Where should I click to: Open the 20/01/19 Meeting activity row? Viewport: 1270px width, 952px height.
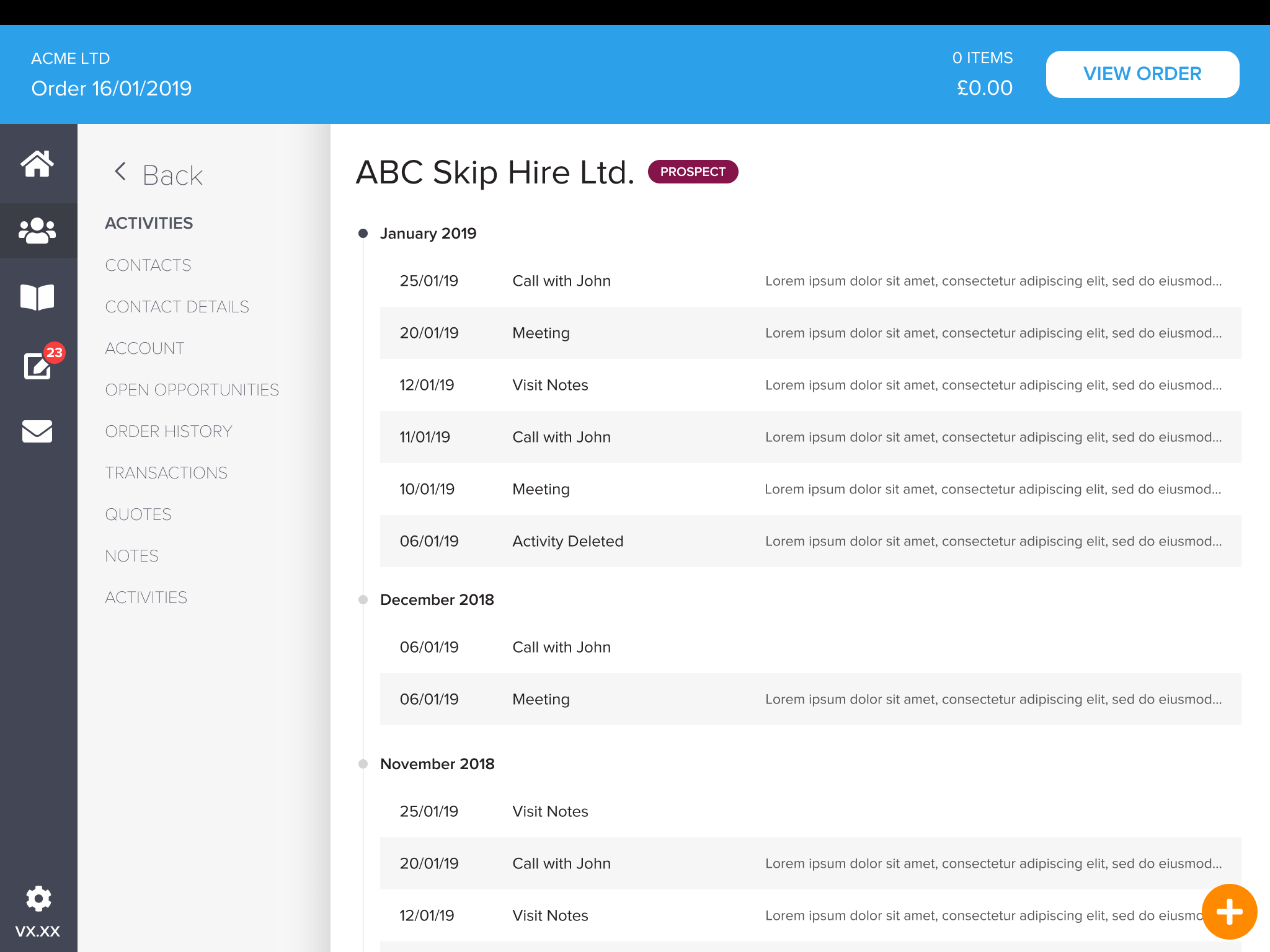(x=810, y=333)
